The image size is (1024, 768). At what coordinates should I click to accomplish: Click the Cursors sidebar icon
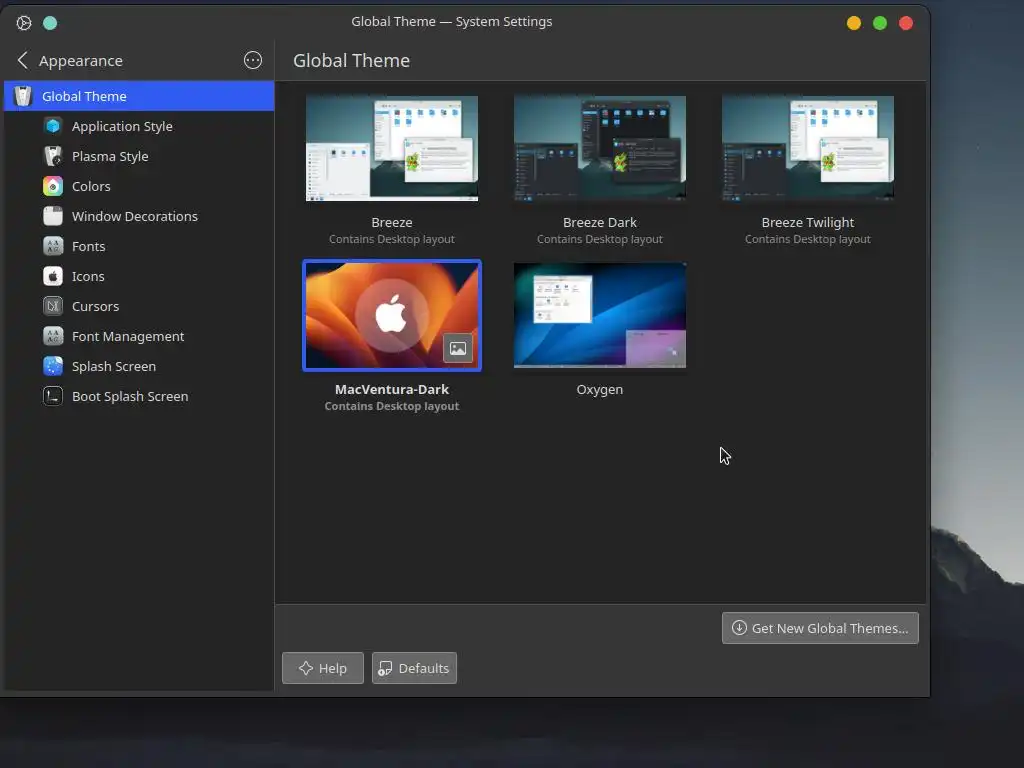[53, 306]
